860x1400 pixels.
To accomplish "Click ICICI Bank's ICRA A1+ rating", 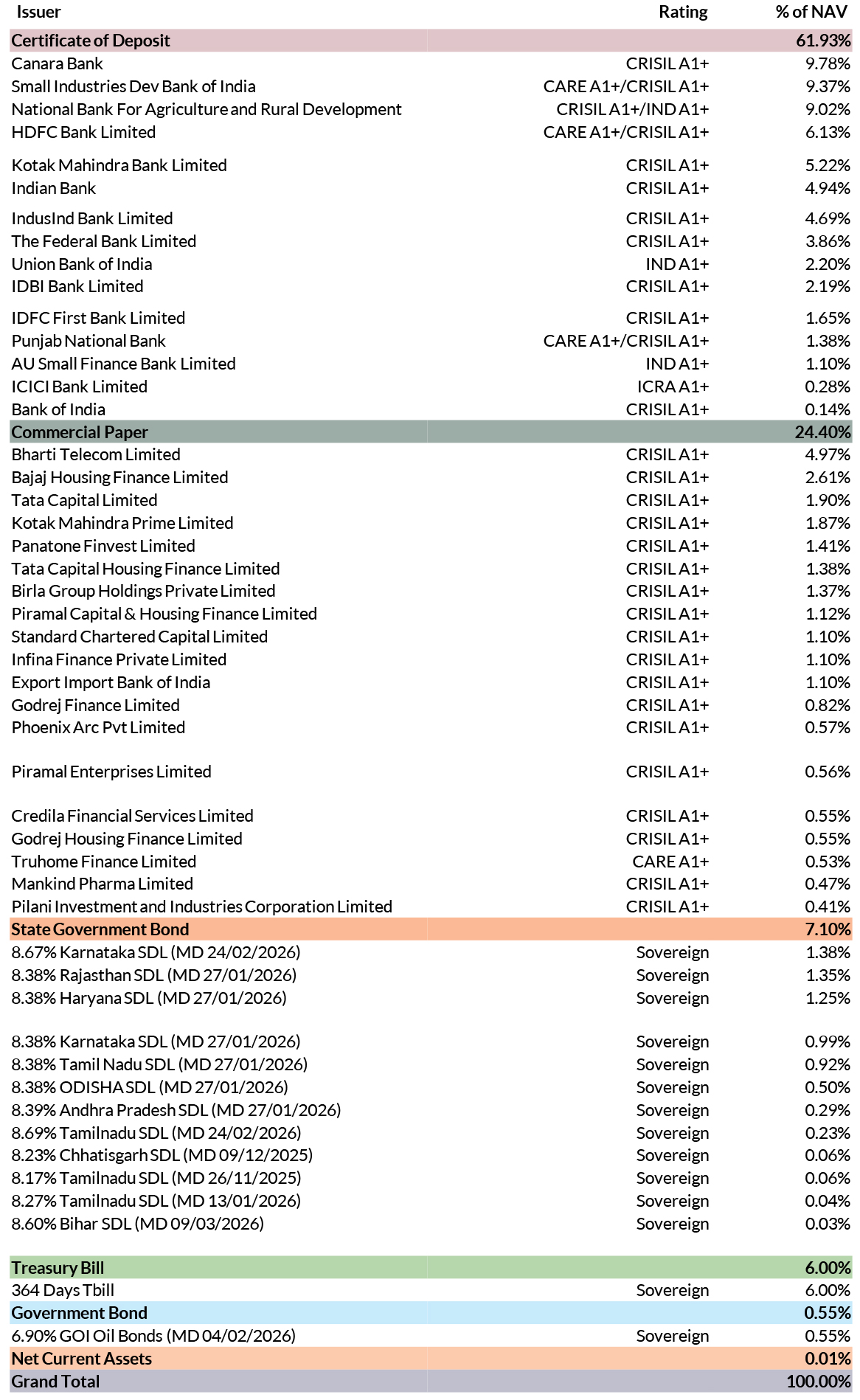I will click(672, 387).
